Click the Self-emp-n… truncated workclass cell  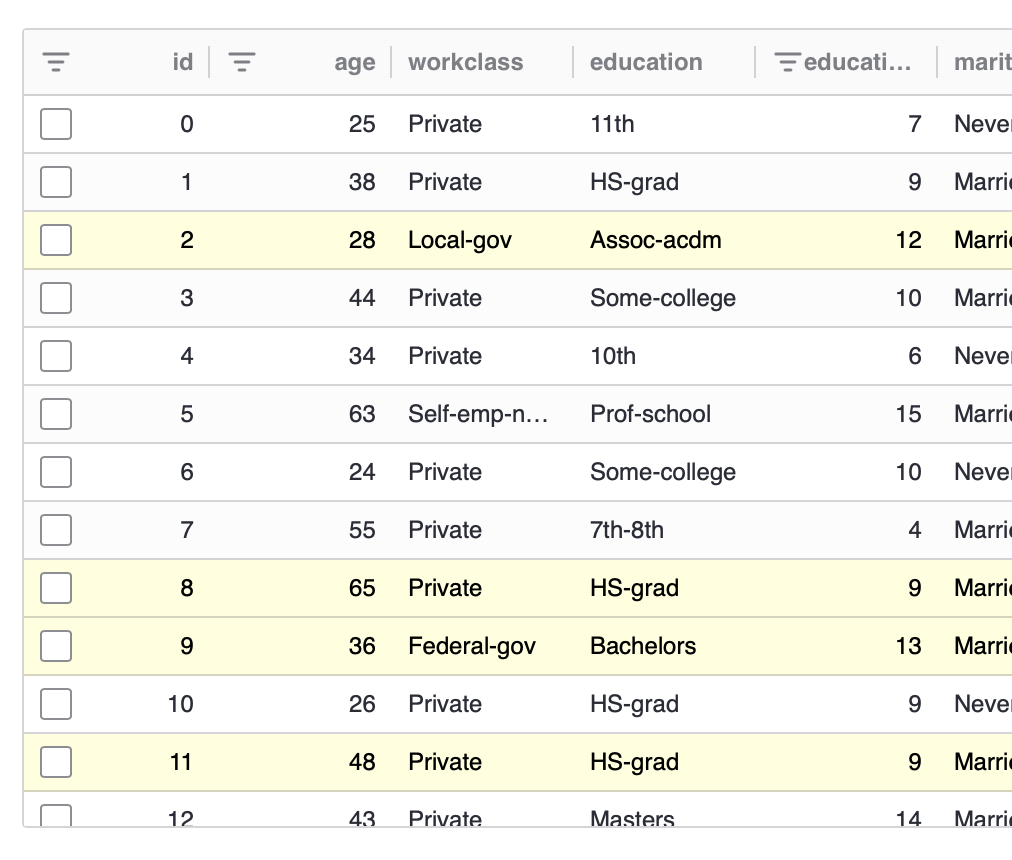tap(478, 414)
